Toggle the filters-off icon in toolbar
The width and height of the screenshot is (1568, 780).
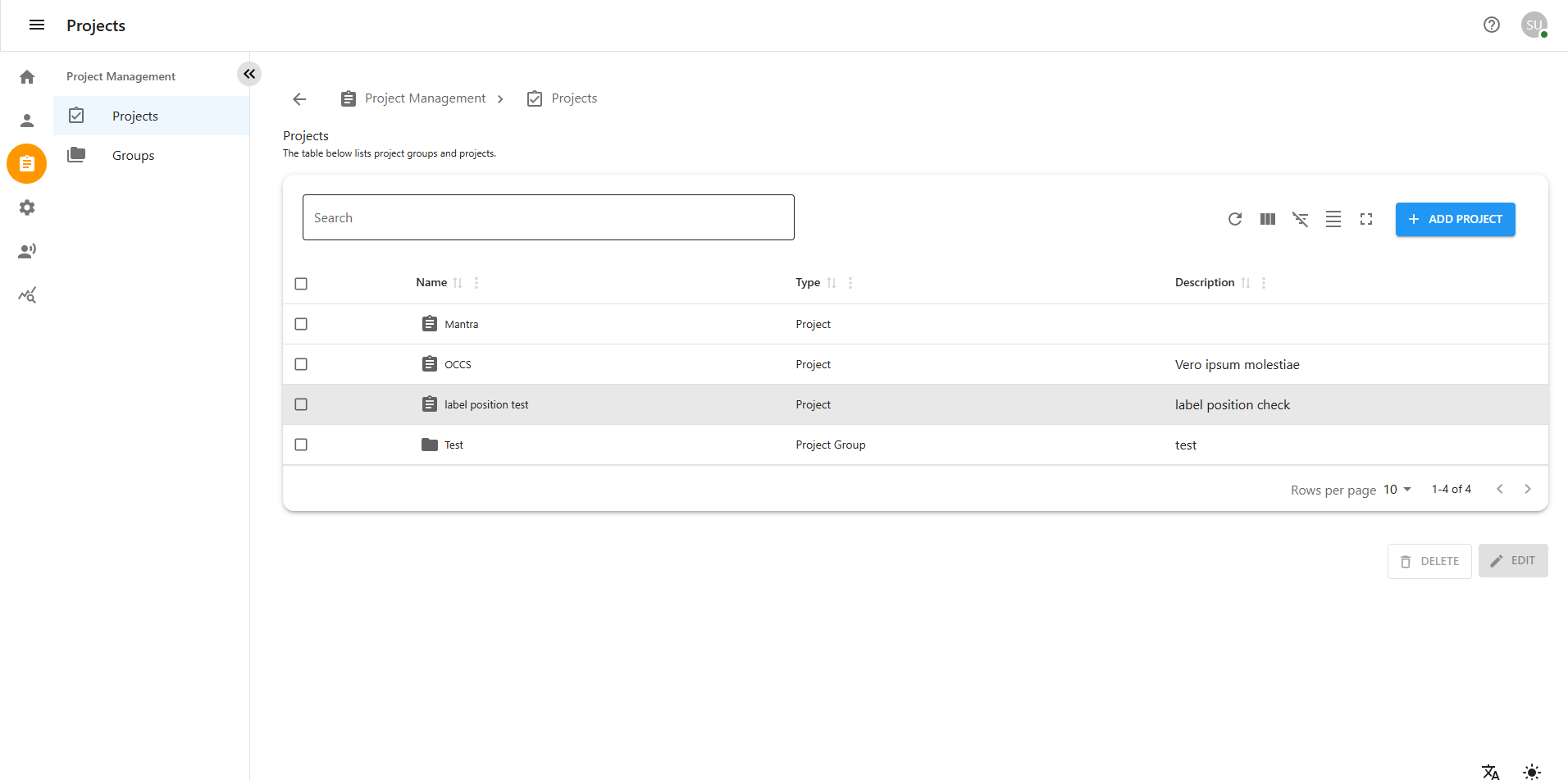(x=1300, y=219)
